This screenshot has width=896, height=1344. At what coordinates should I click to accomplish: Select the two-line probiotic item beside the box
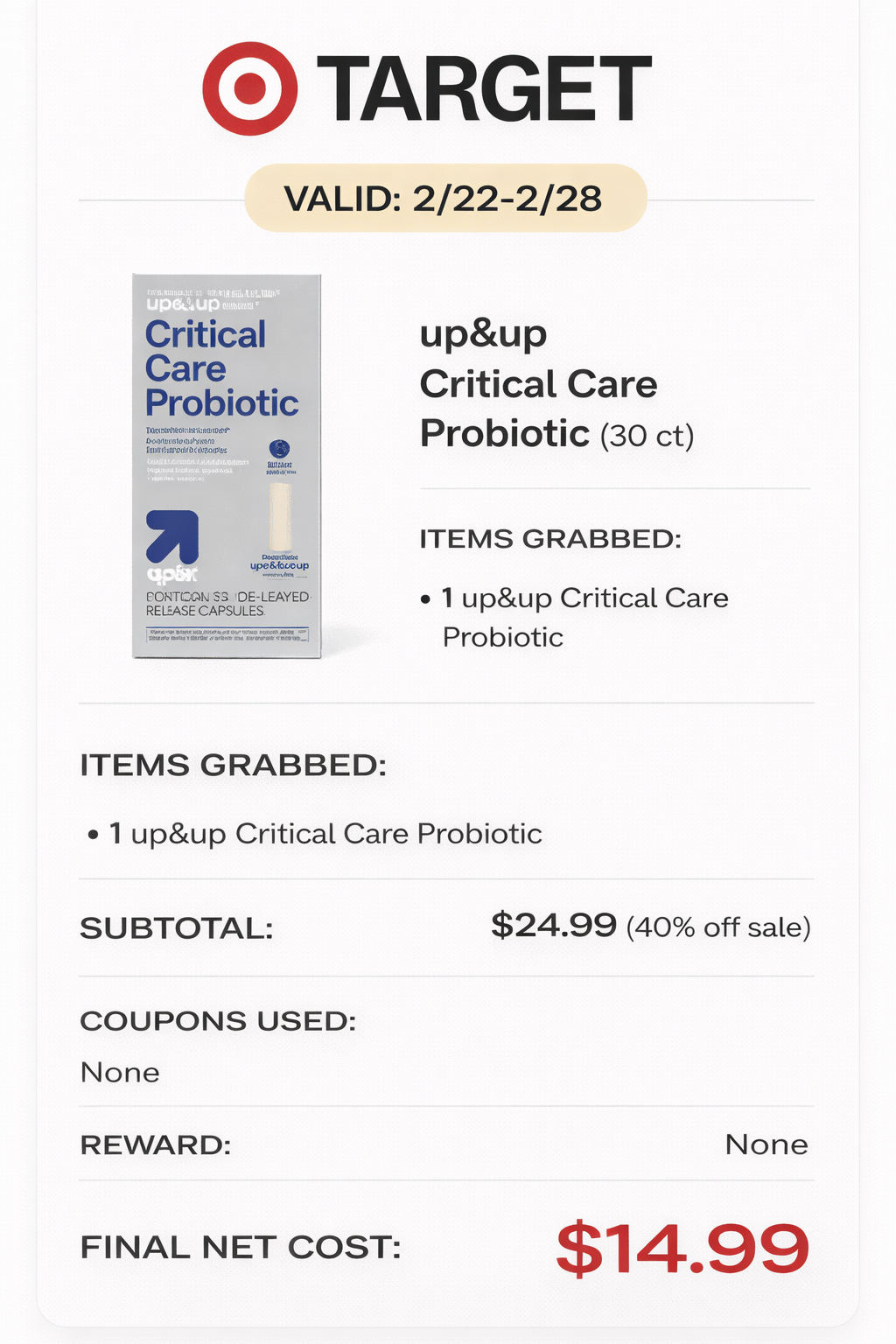click(584, 617)
